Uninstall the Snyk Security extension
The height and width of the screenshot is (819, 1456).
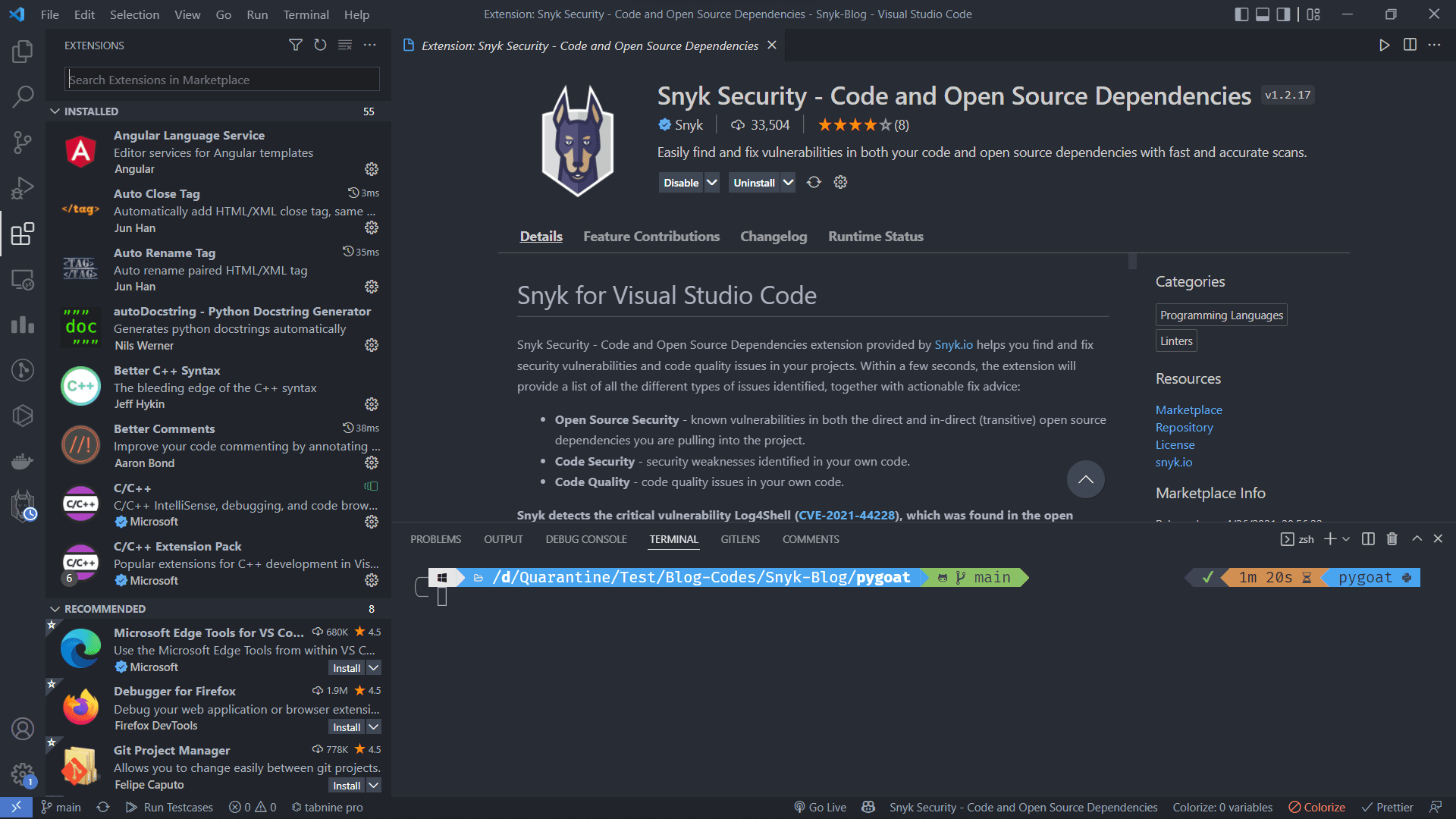point(754,183)
